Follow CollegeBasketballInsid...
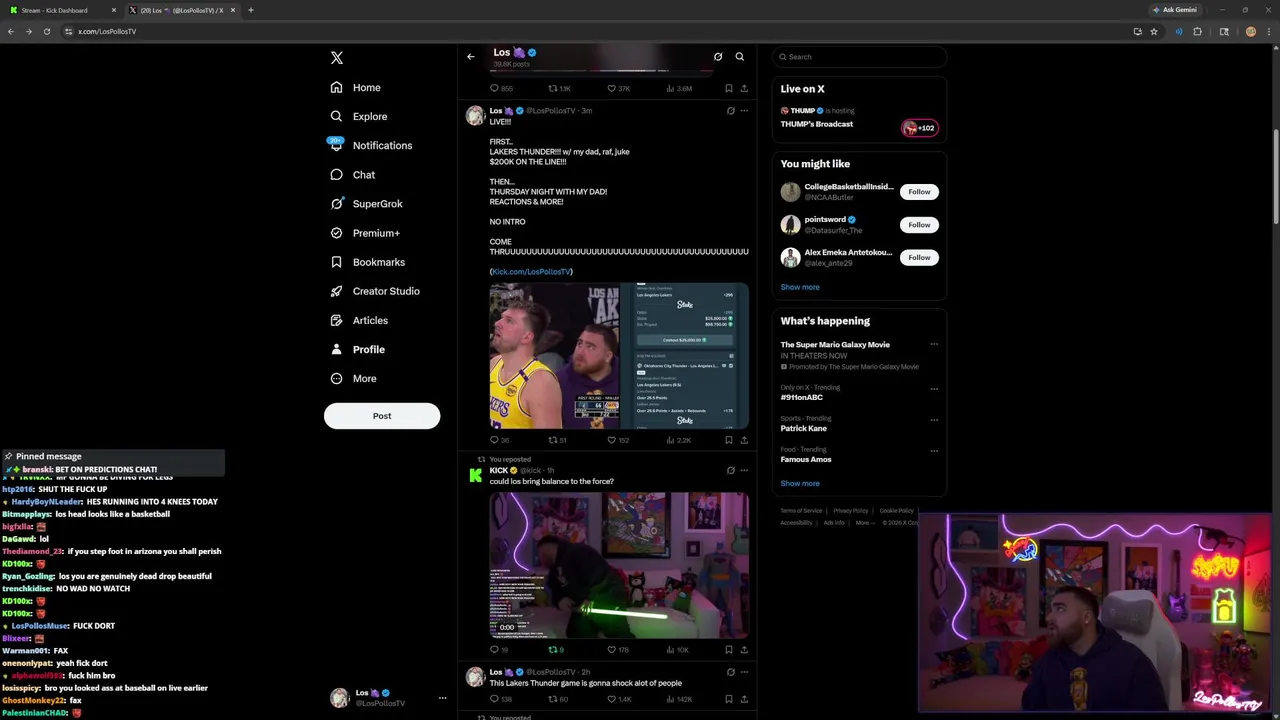Screen dimensions: 1280x720 click(x=919, y=192)
